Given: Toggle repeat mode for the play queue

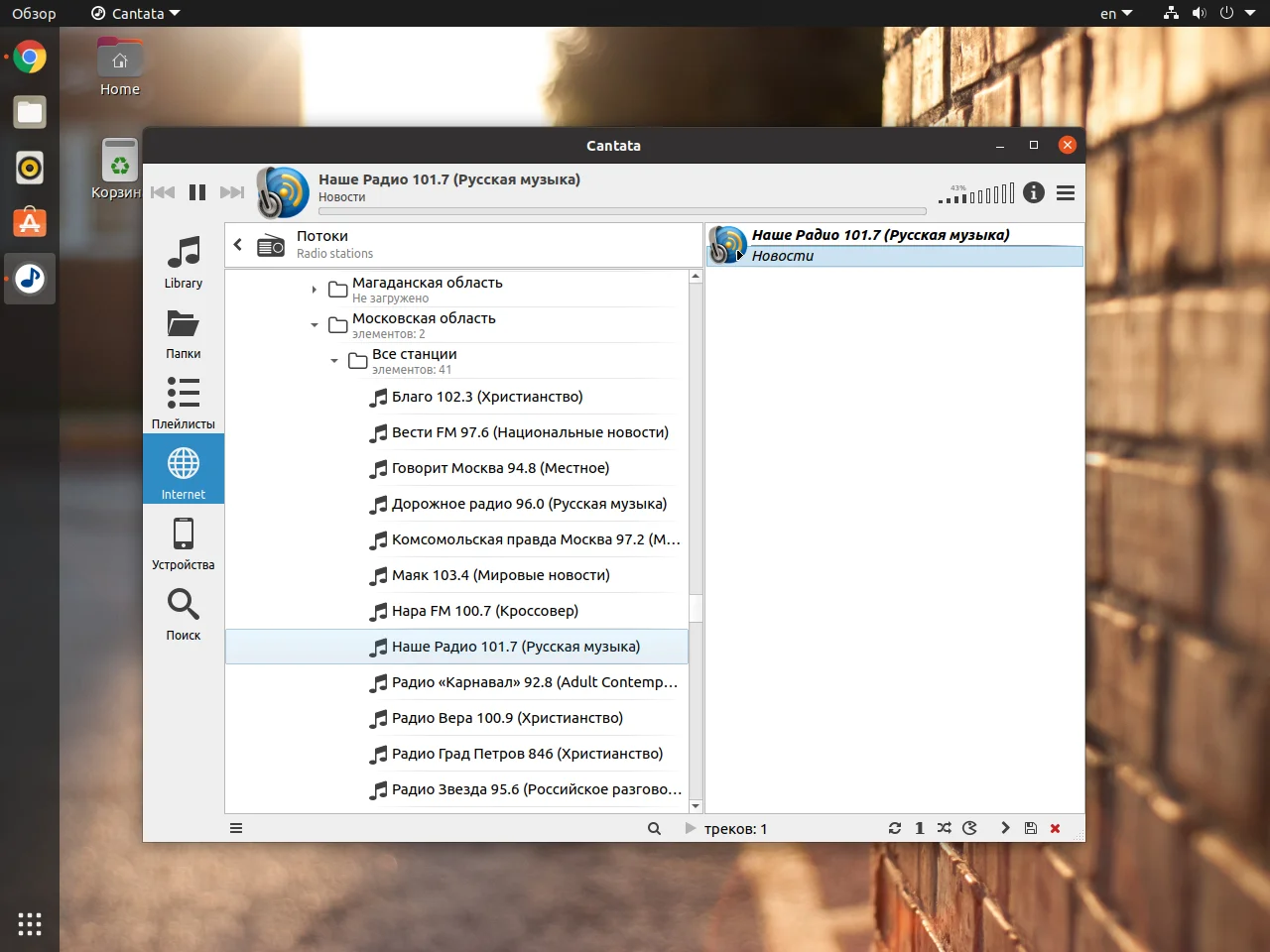Looking at the screenshot, I should click(895, 828).
